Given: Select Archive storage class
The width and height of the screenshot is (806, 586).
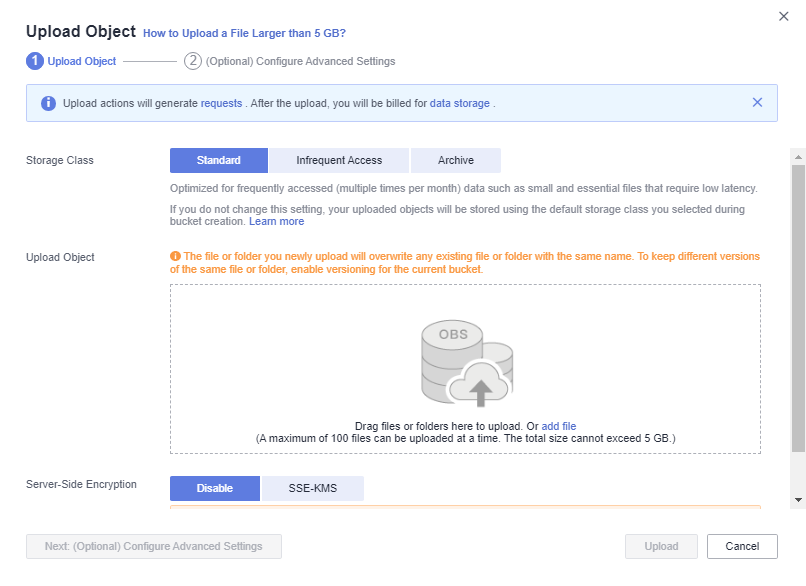Looking at the screenshot, I should 456,160.
